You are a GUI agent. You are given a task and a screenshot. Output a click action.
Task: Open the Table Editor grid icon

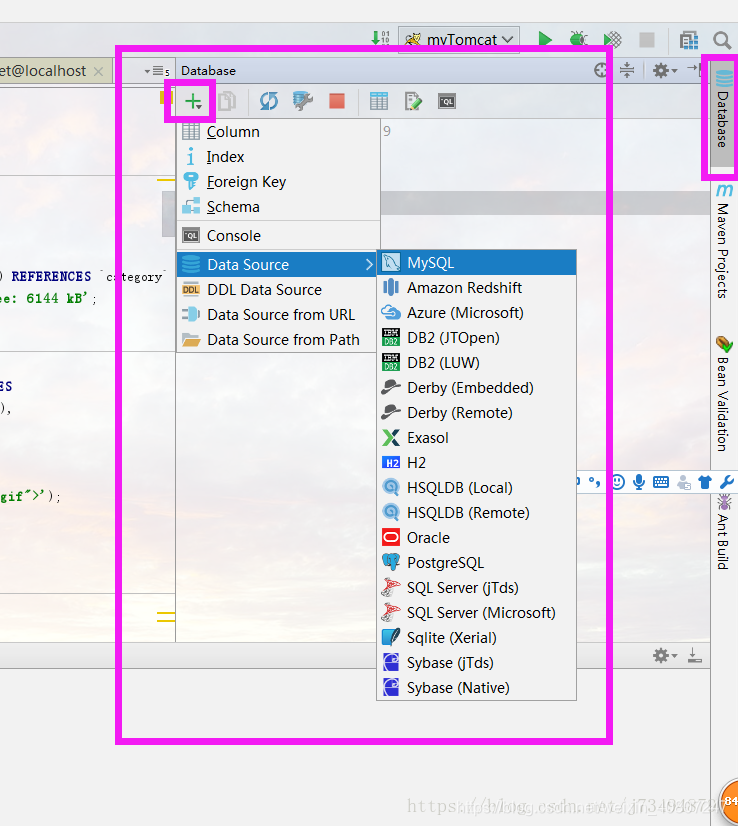(x=379, y=101)
